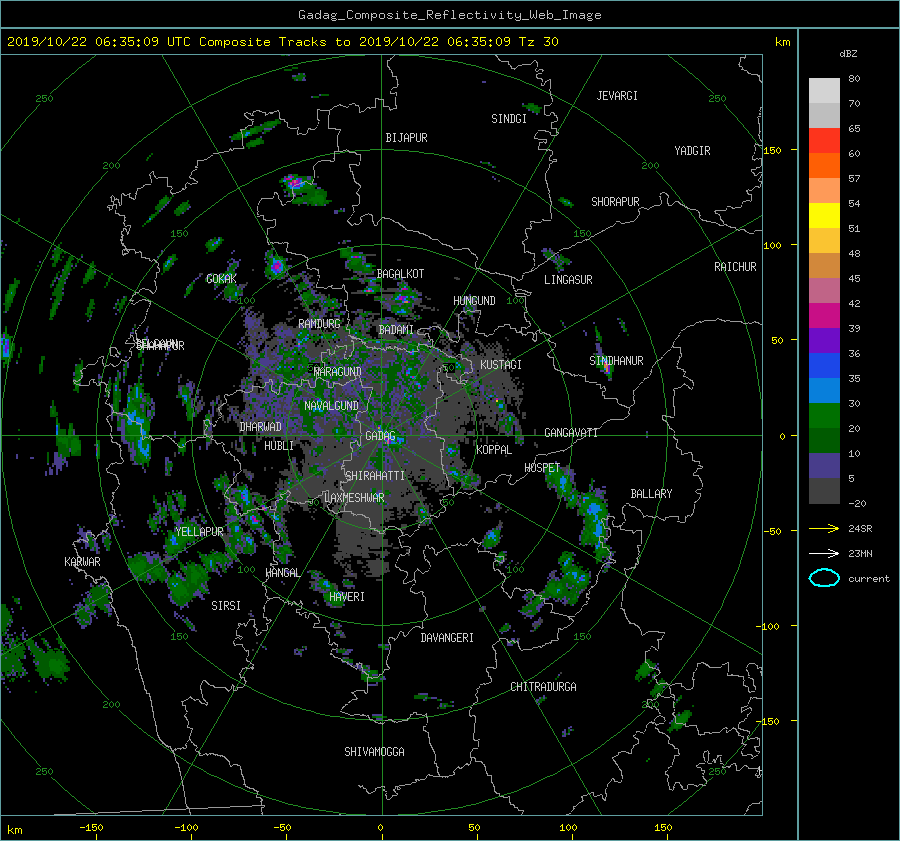Viewport: 900px width, 841px height.
Task: Click the JEVARGI city label
Action: tap(617, 96)
